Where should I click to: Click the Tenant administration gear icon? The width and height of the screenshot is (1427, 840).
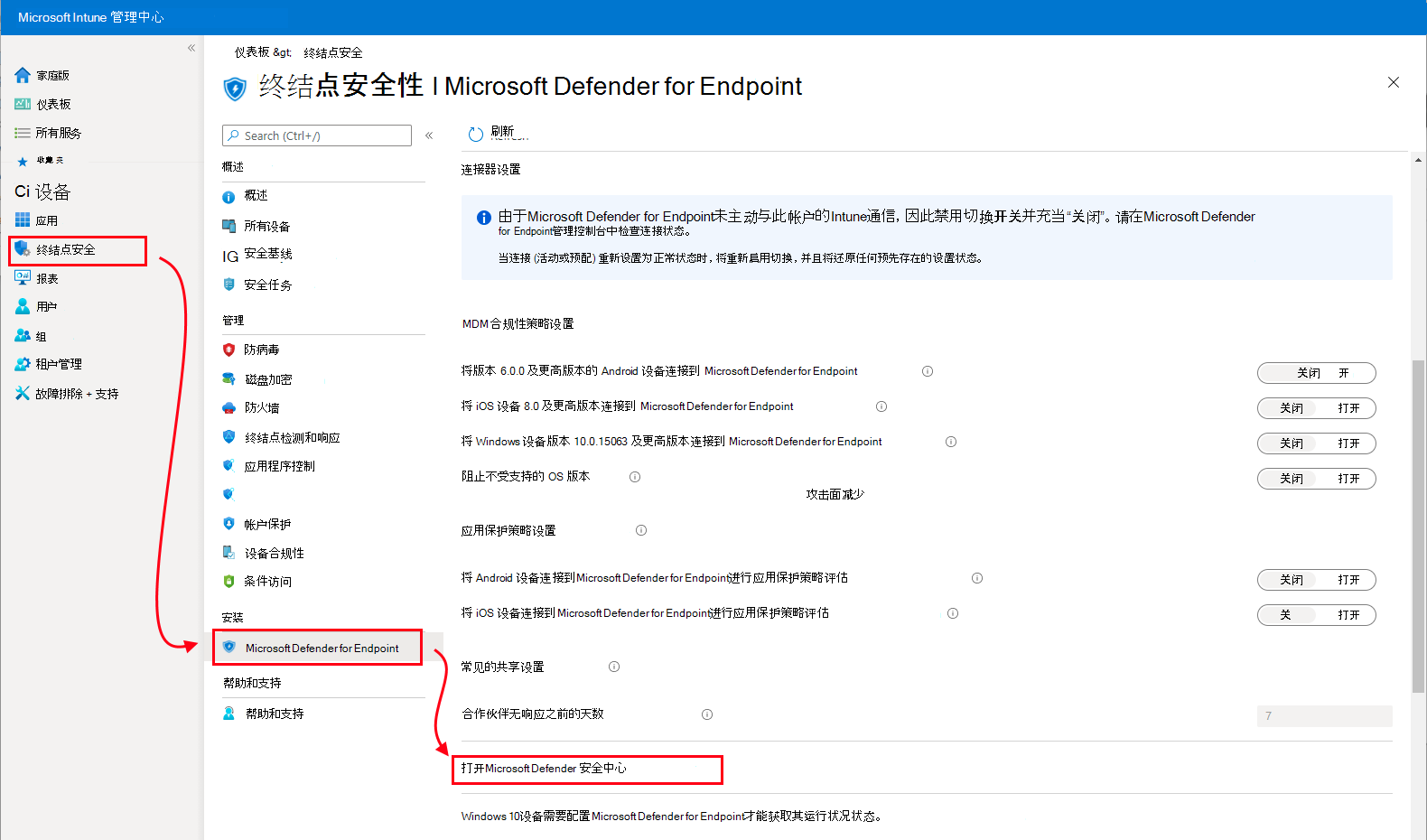23,364
